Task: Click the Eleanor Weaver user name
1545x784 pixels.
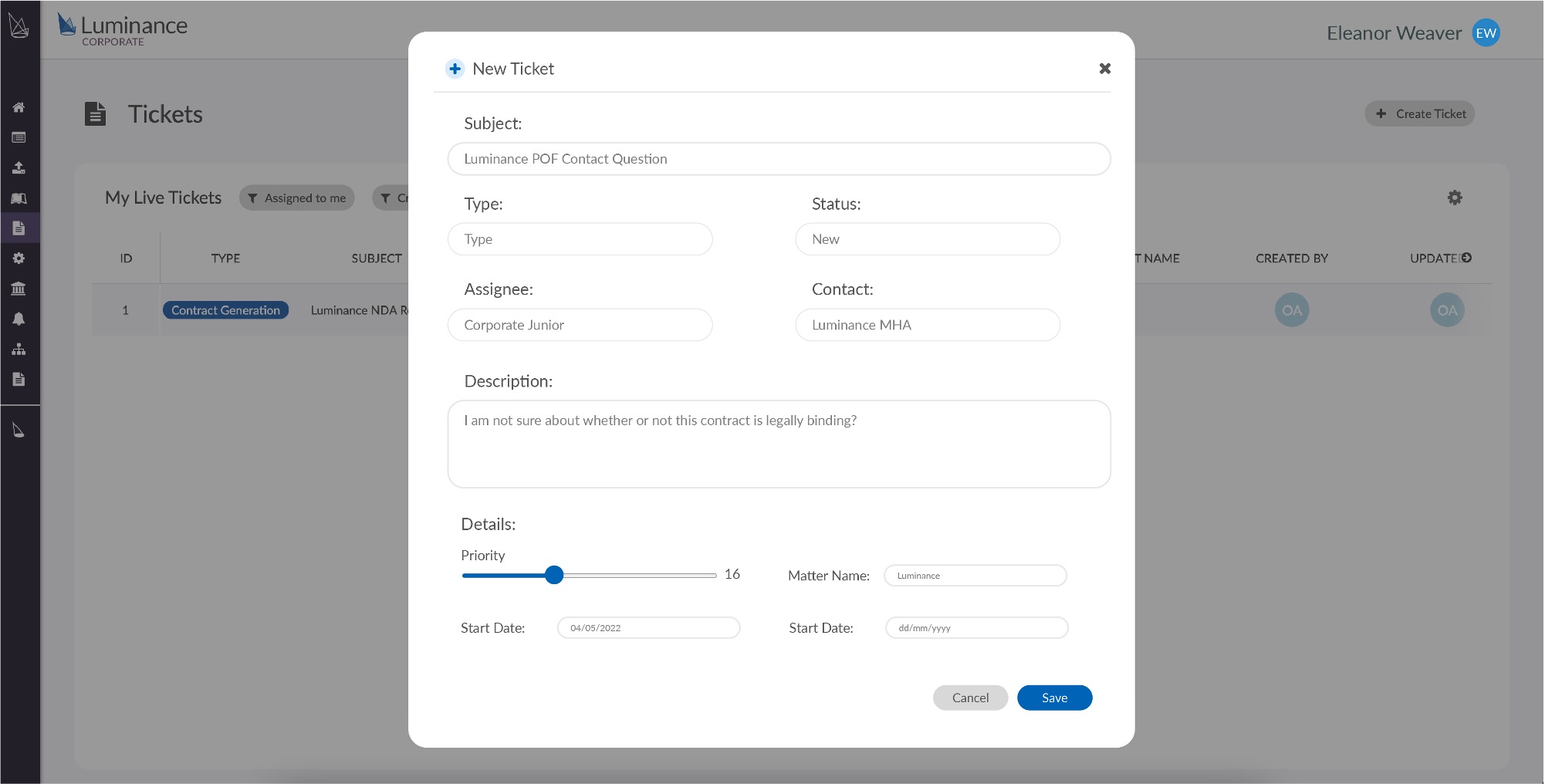Action: 1394,33
